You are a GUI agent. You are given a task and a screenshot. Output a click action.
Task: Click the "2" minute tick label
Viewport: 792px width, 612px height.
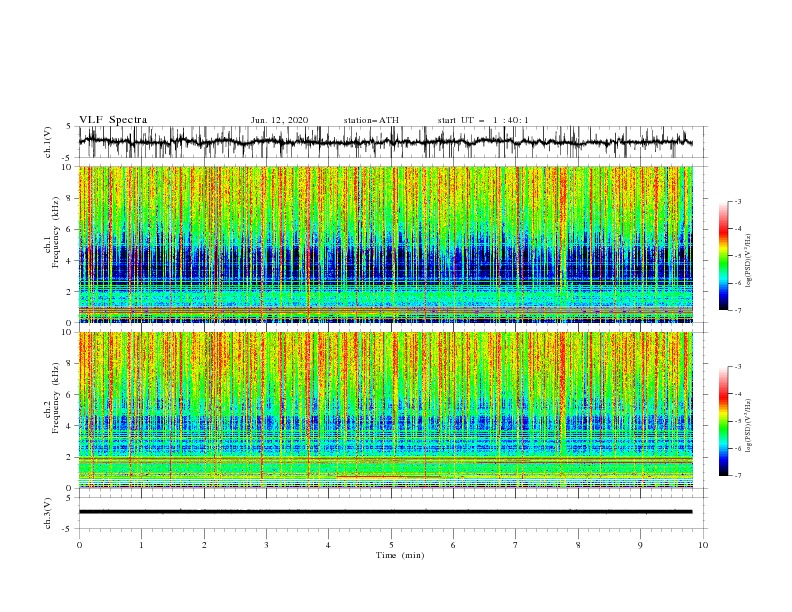click(204, 545)
